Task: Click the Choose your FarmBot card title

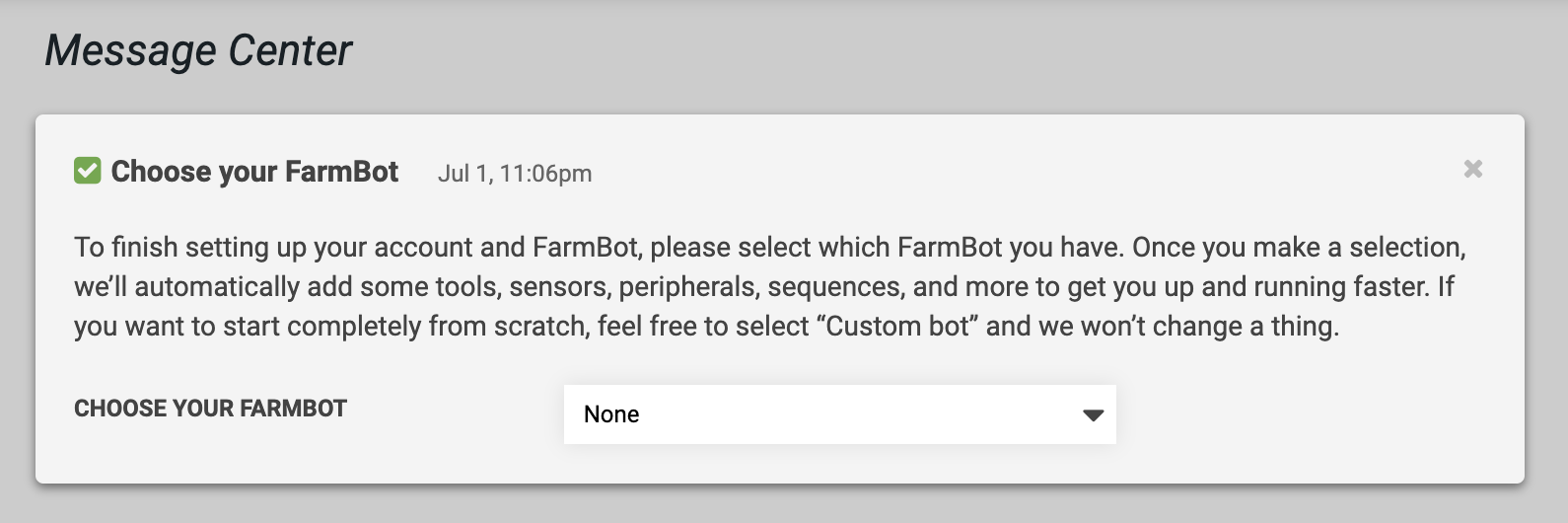Action: (254, 172)
